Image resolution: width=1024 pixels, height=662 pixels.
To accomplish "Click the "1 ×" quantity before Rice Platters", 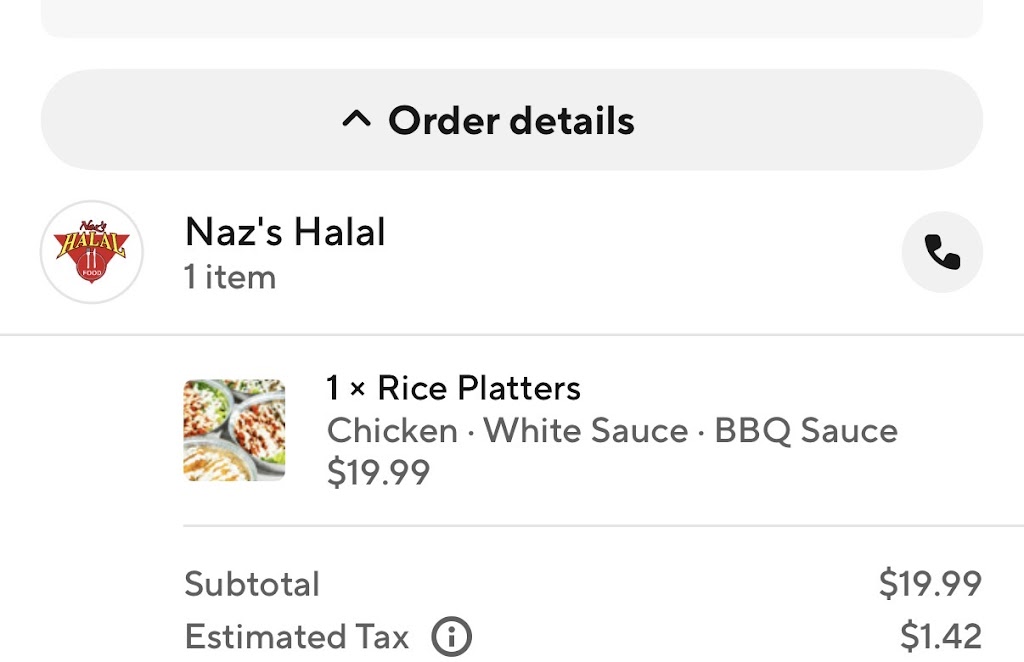I will point(345,388).
